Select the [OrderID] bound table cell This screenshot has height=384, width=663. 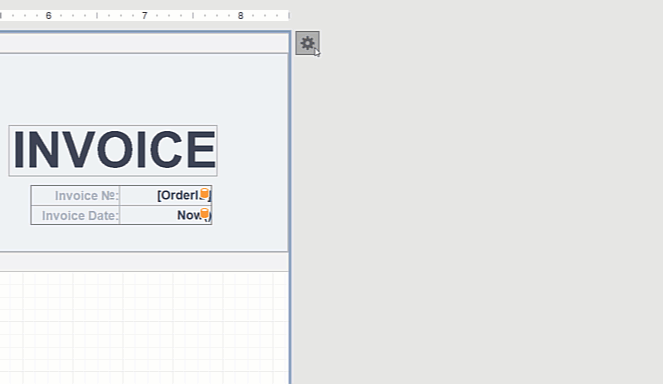click(166, 196)
